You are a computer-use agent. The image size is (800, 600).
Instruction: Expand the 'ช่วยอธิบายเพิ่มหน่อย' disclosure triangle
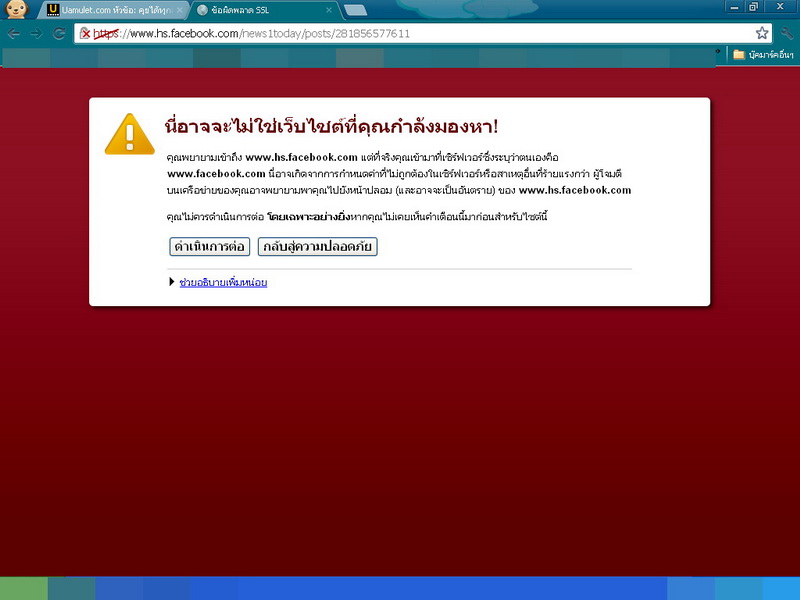172,282
